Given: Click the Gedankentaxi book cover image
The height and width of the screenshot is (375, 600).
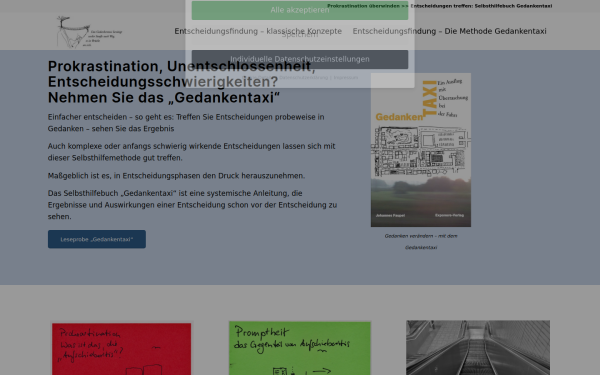Looking at the screenshot, I should pos(421,150).
